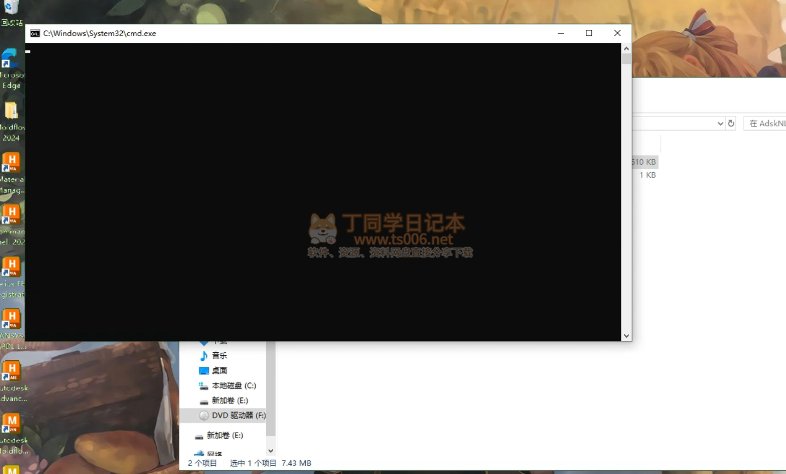The width and height of the screenshot is (786, 474).
Task: Select the lower New Volume (E:) drive entry
Action: [224, 436]
